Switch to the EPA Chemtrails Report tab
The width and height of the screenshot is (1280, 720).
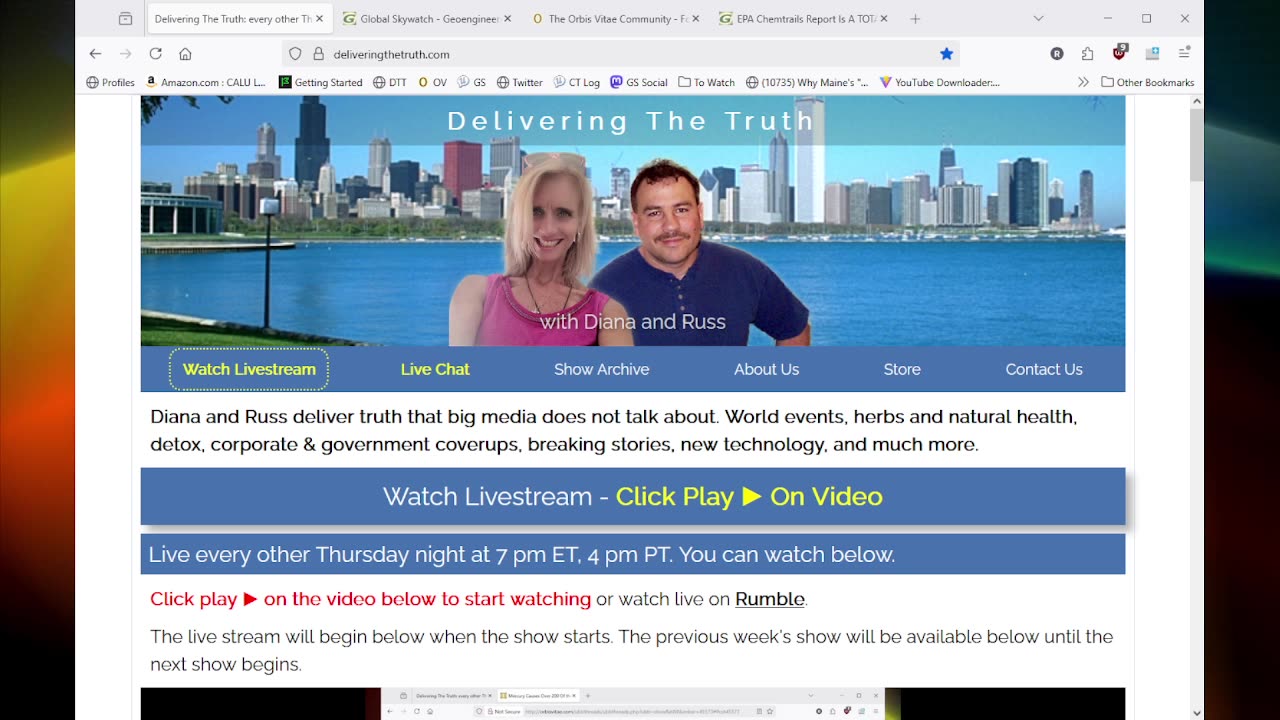click(x=804, y=18)
